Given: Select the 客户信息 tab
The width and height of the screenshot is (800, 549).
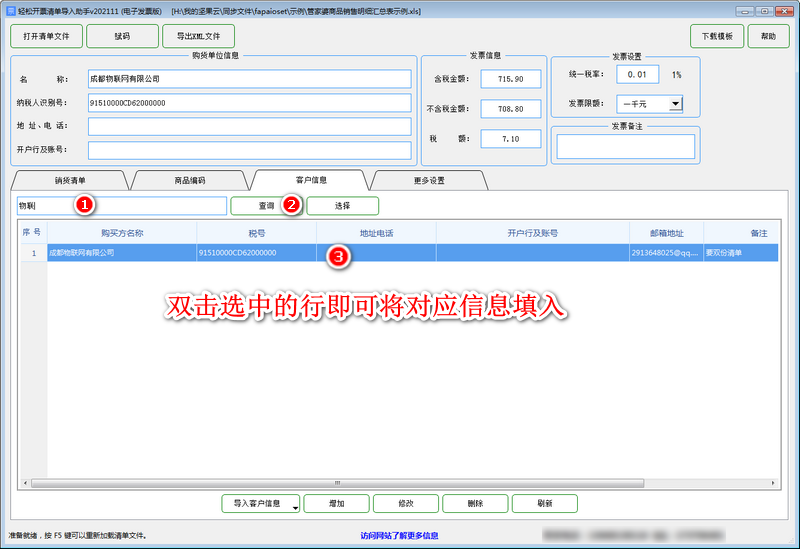Looking at the screenshot, I should (311, 180).
